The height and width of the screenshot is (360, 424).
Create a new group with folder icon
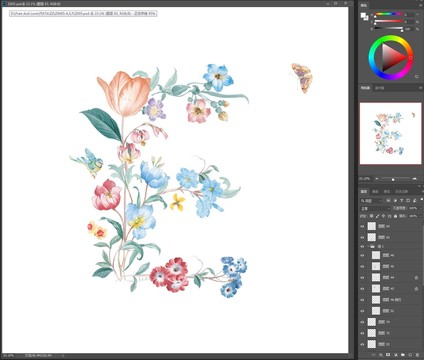point(403,355)
